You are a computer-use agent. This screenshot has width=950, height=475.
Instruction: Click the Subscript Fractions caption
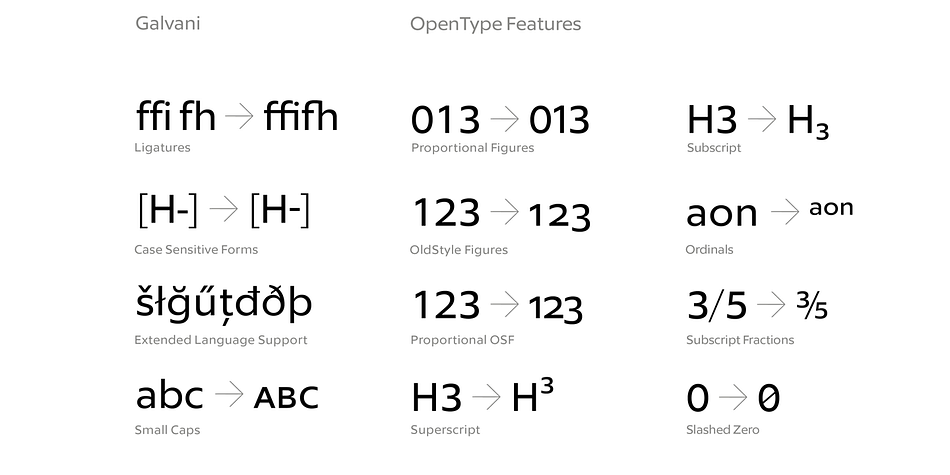coord(740,340)
